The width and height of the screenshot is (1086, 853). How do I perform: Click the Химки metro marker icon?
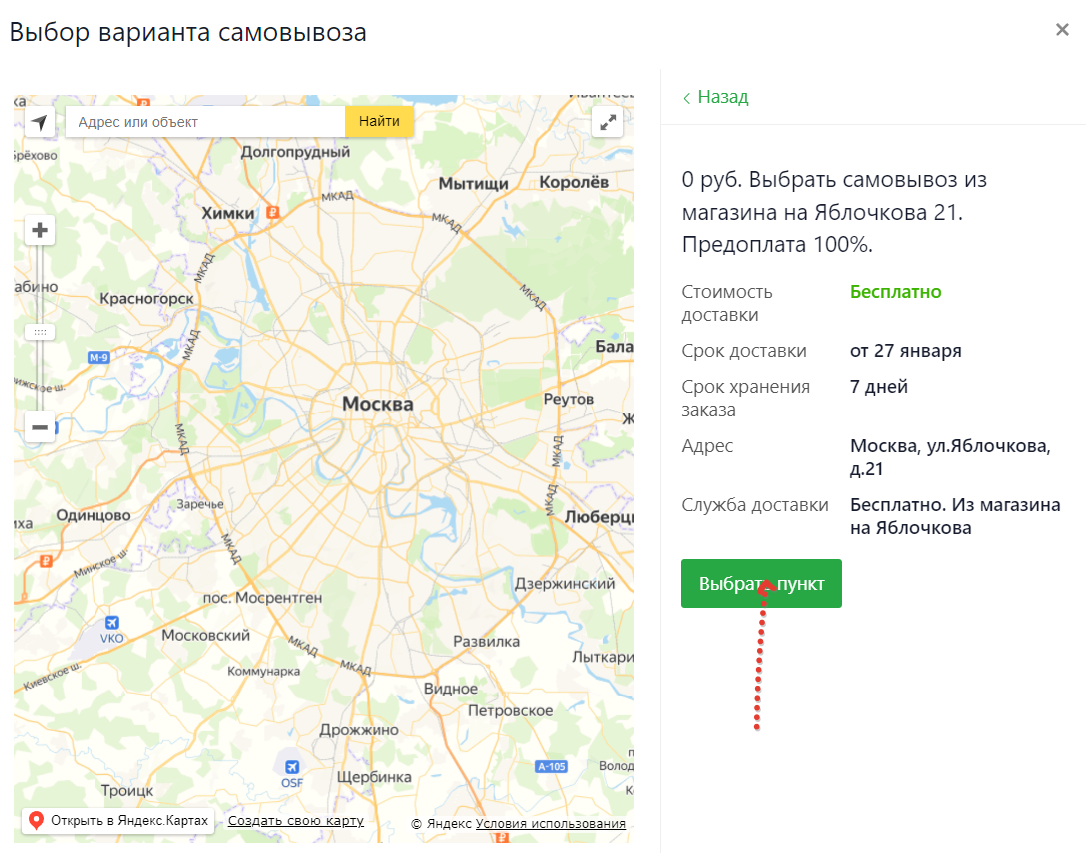click(x=274, y=212)
